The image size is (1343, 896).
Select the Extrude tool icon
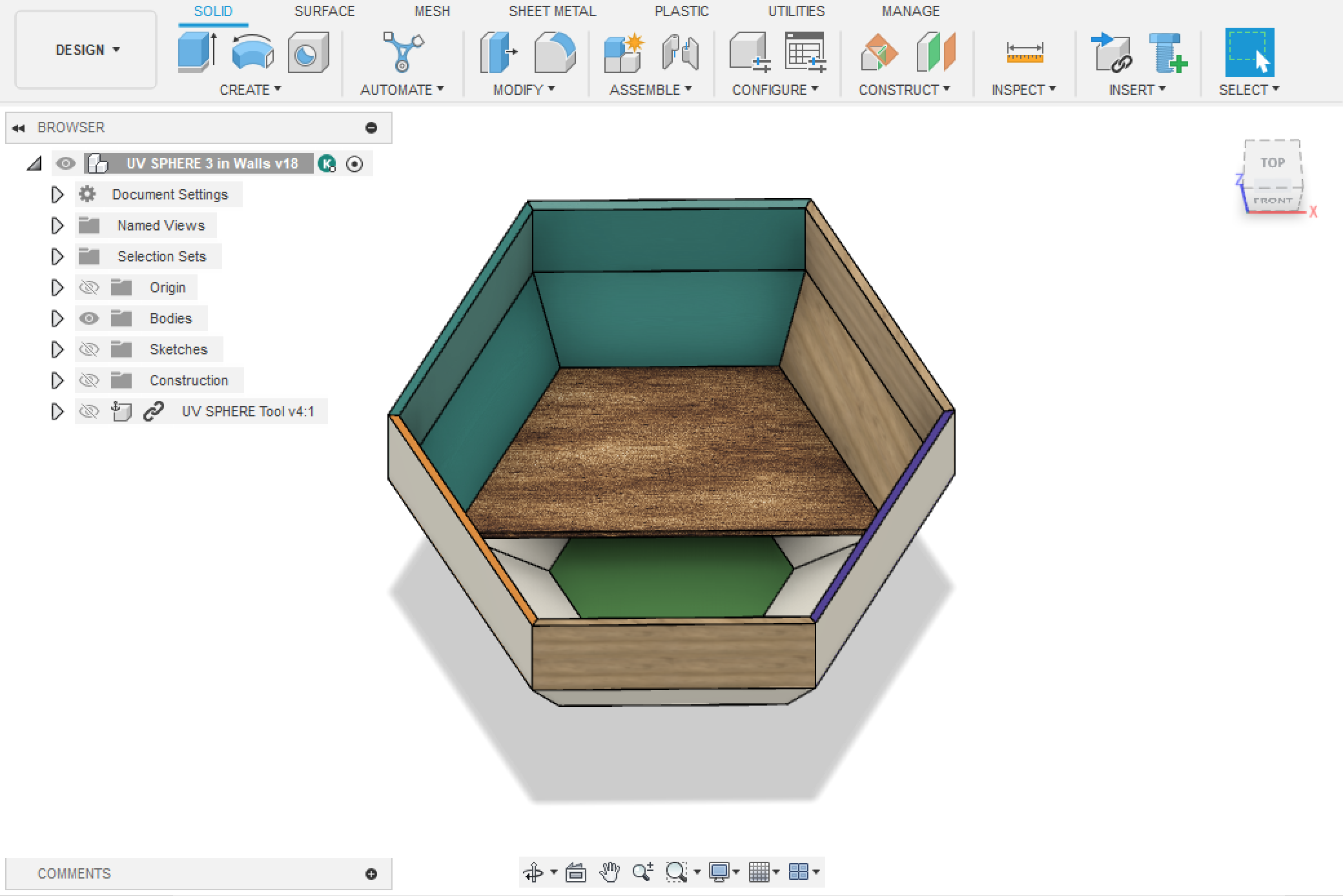coord(197,52)
